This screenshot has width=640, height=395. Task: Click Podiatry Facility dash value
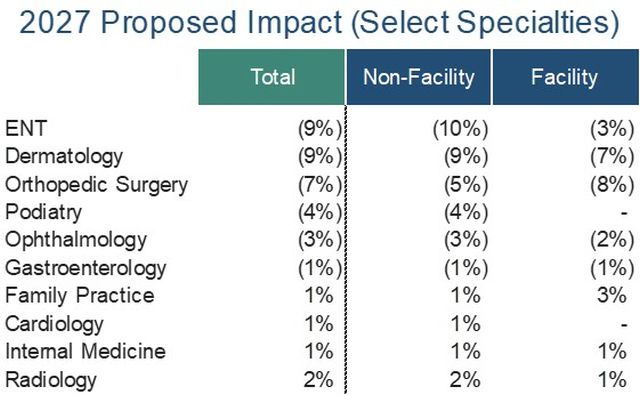coord(624,213)
